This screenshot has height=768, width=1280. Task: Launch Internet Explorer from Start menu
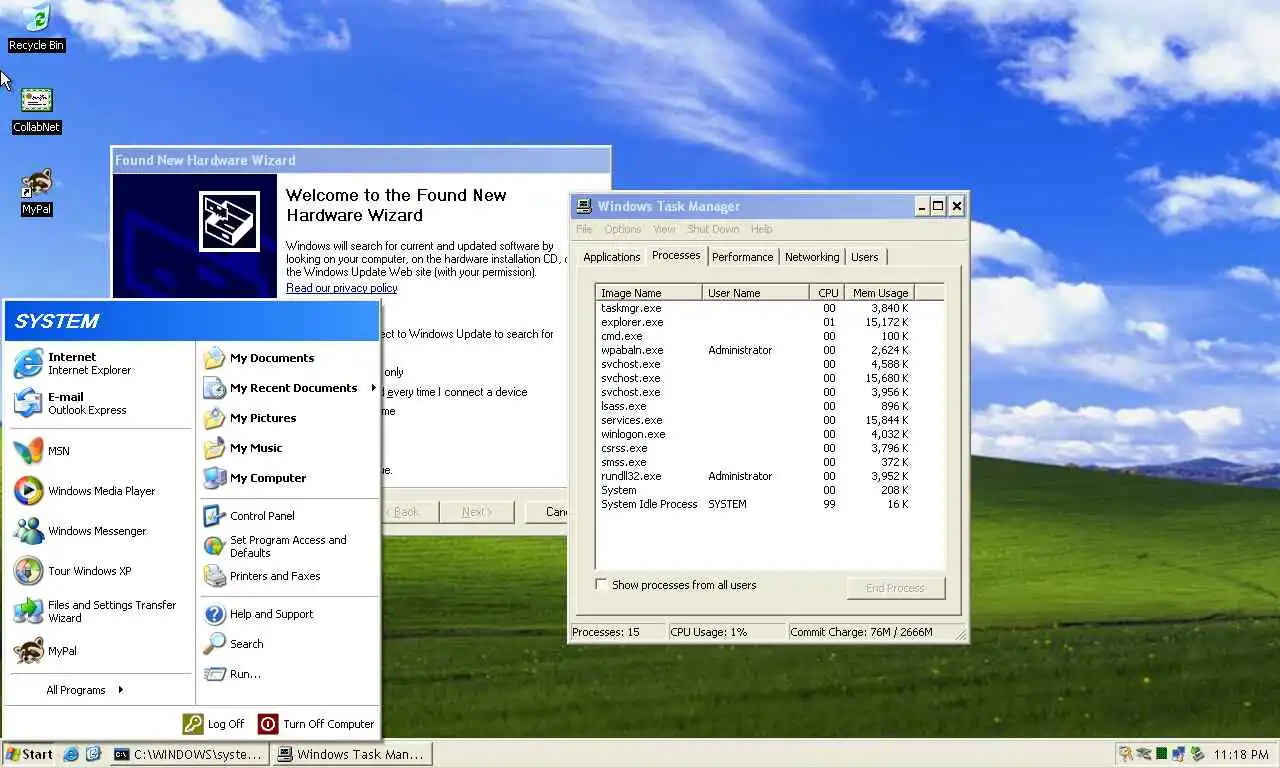tap(28, 363)
